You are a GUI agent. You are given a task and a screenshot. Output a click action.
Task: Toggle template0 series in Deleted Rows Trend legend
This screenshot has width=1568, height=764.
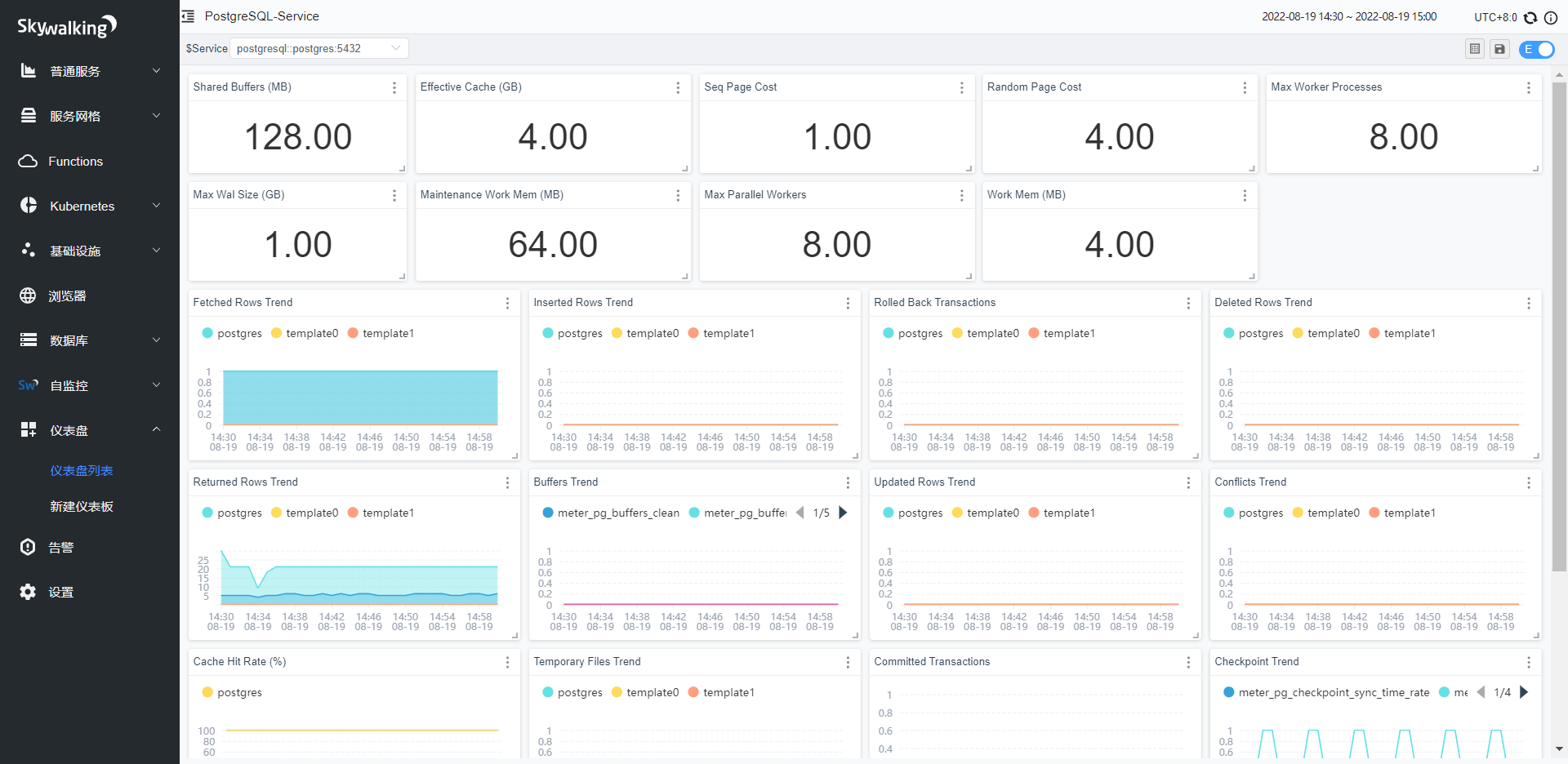[x=1326, y=333]
